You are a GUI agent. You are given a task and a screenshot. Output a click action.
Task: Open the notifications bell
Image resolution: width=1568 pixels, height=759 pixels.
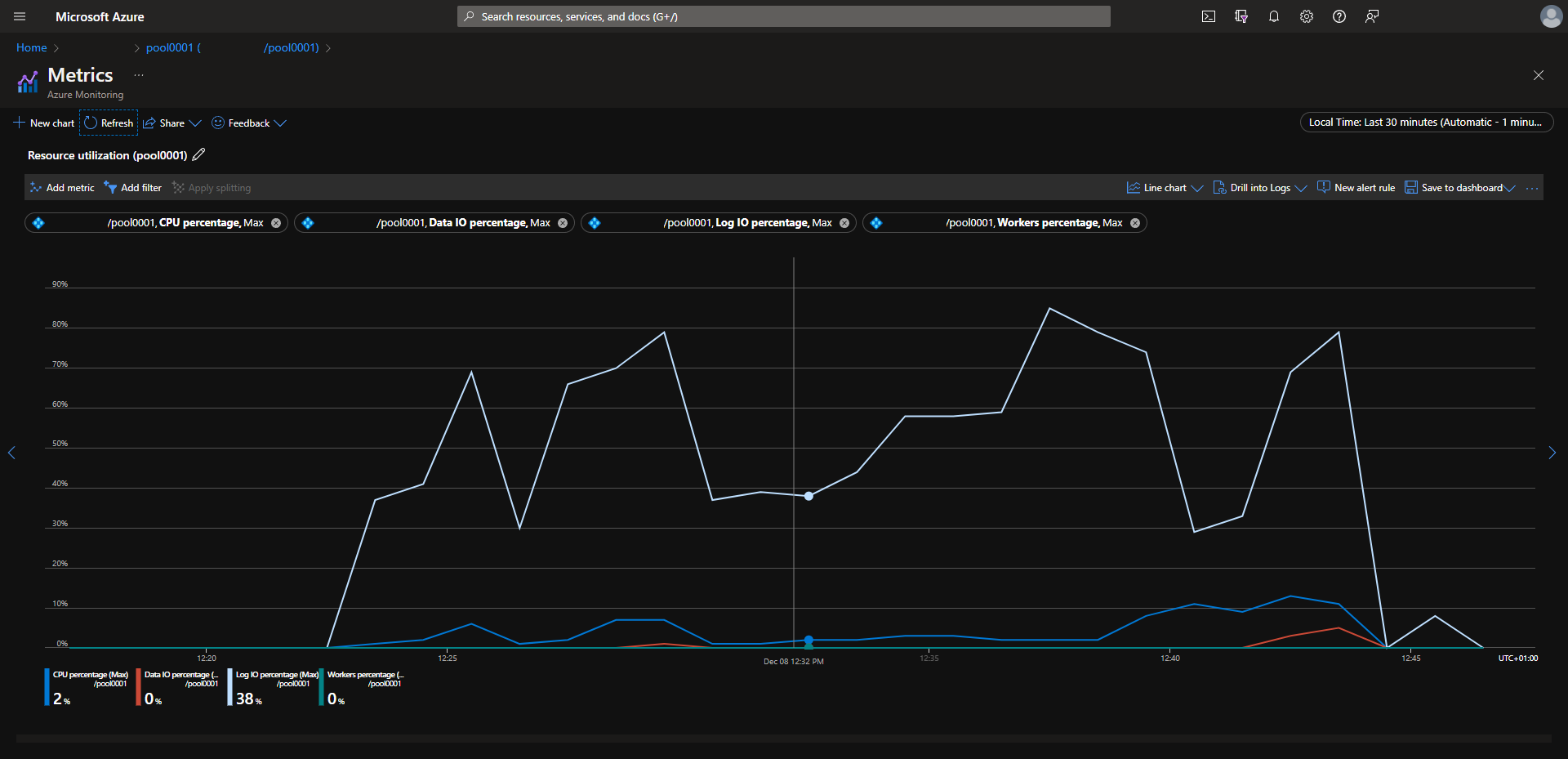pyautogui.click(x=1274, y=16)
